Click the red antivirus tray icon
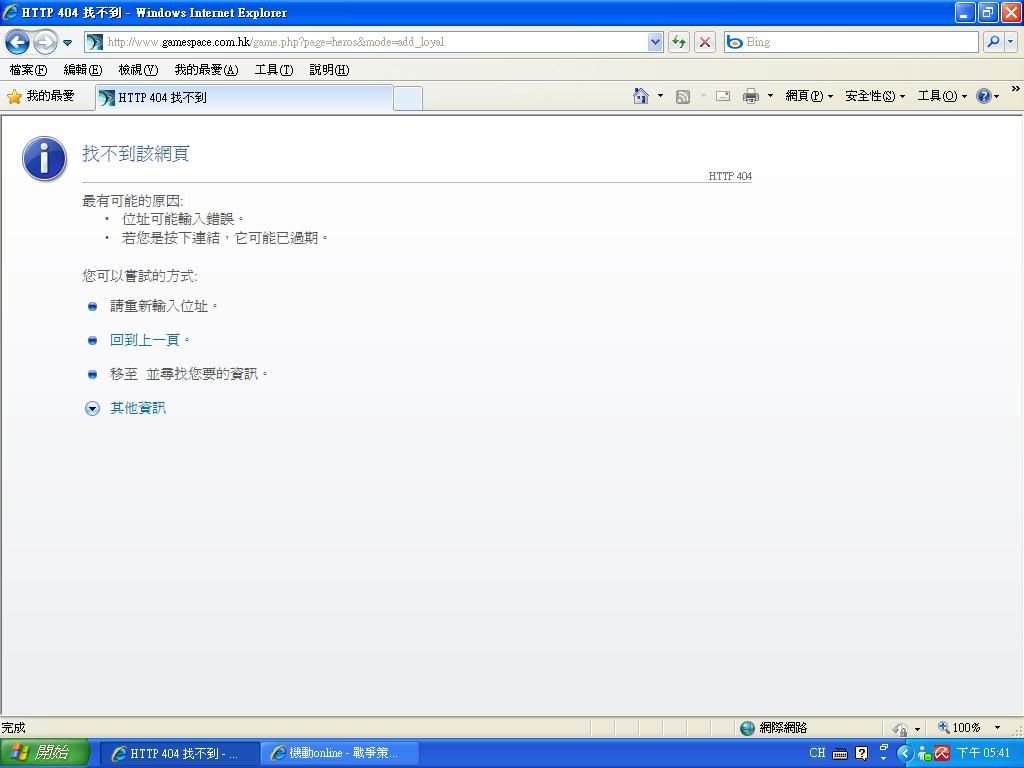 [942, 754]
